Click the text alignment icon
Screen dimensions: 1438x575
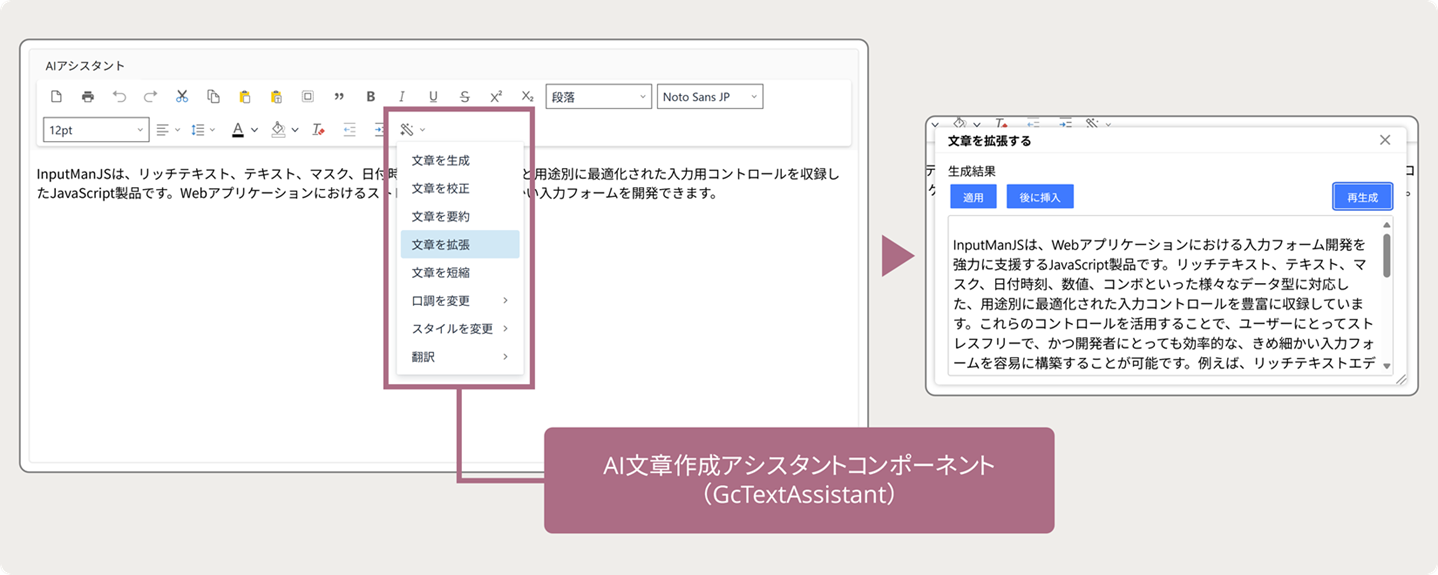pos(163,130)
